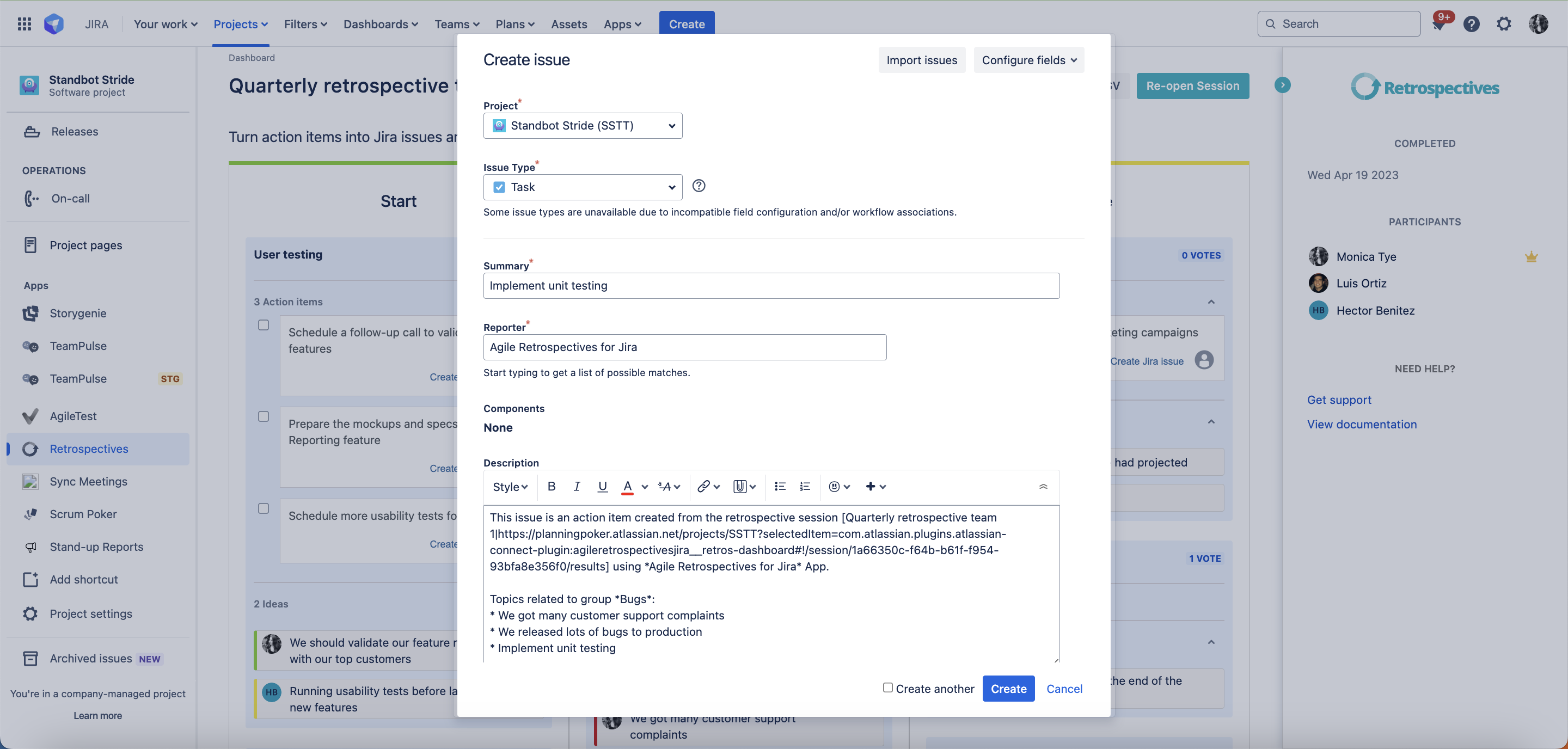Insert a numbered list

805,486
